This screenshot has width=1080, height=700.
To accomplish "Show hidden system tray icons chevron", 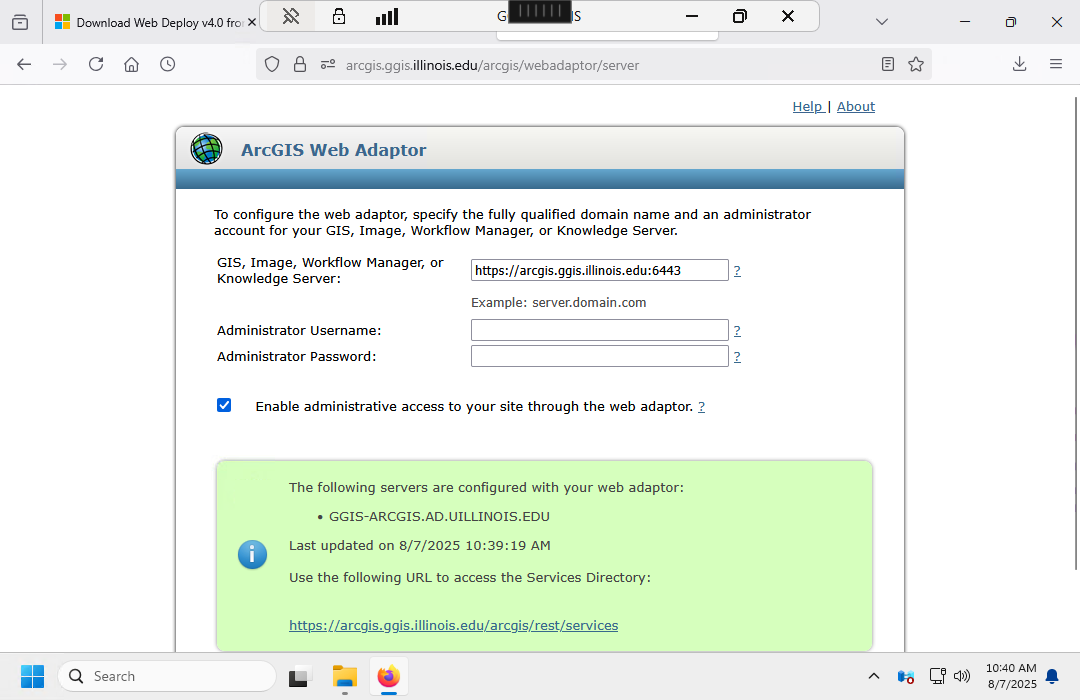I will pos(874,677).
